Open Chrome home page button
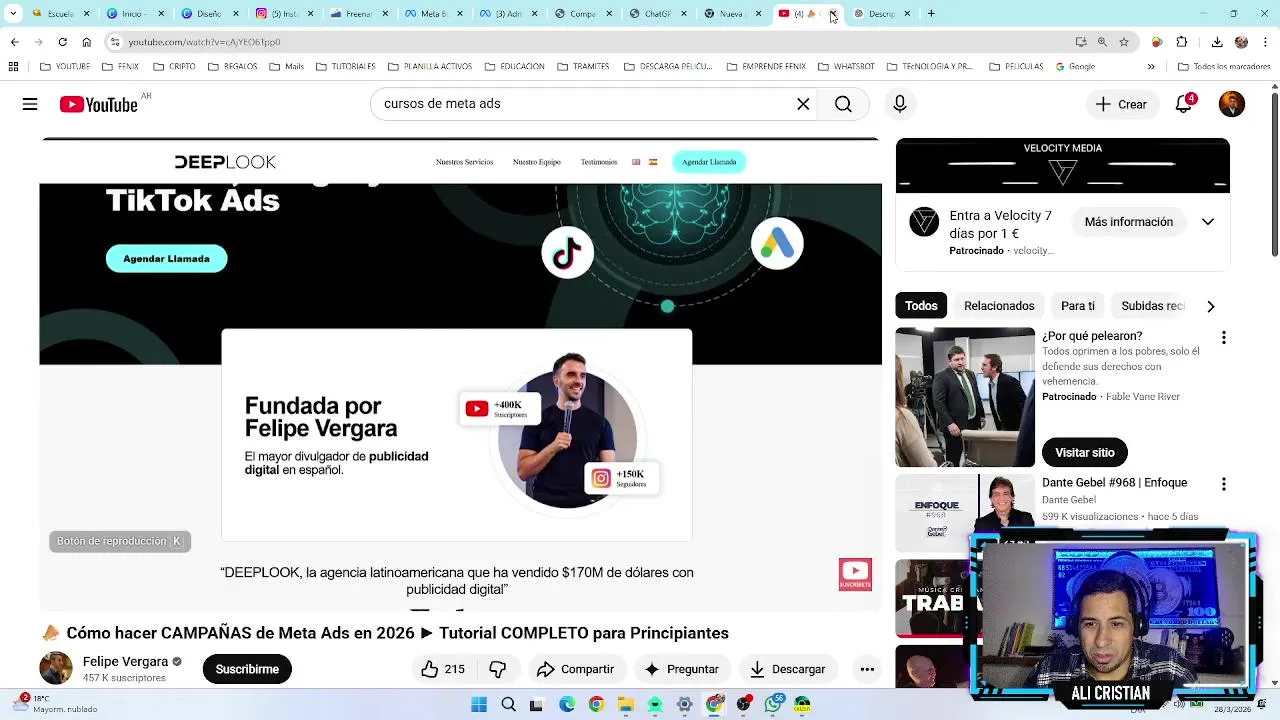 (87, 42)
